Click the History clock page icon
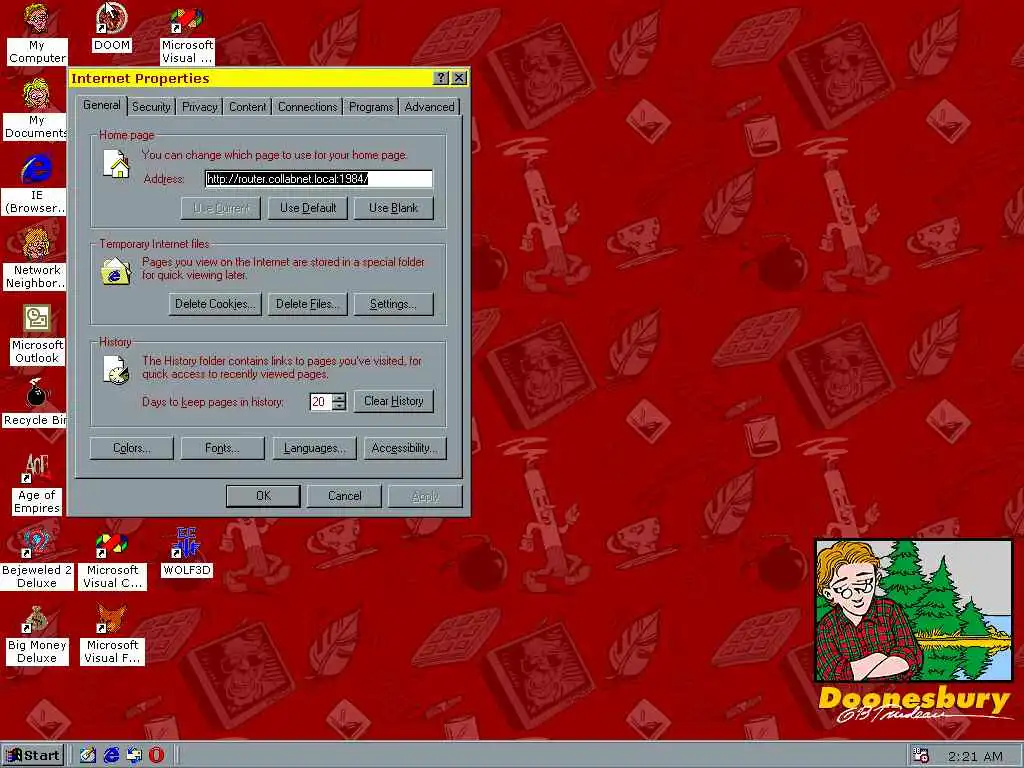Image resolution: width=1024 pixels, height=768 pixels. pos(116,370)
